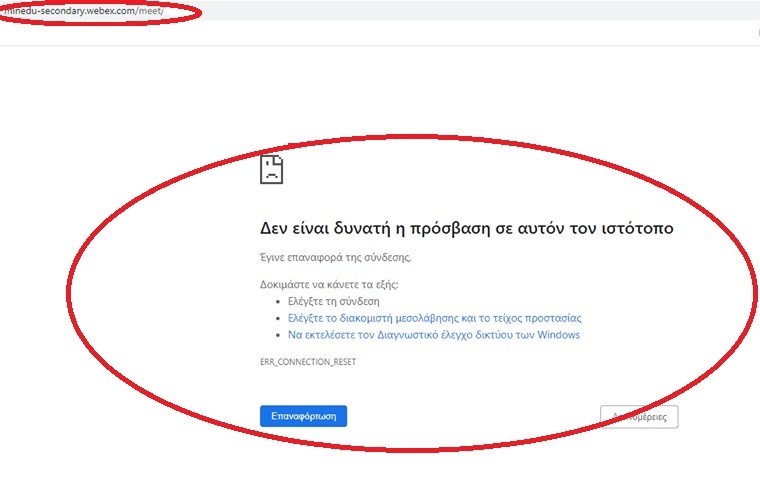Open the Λεπτομέρειες details button
The image size is (760, 480).
[x=639, y=417]
